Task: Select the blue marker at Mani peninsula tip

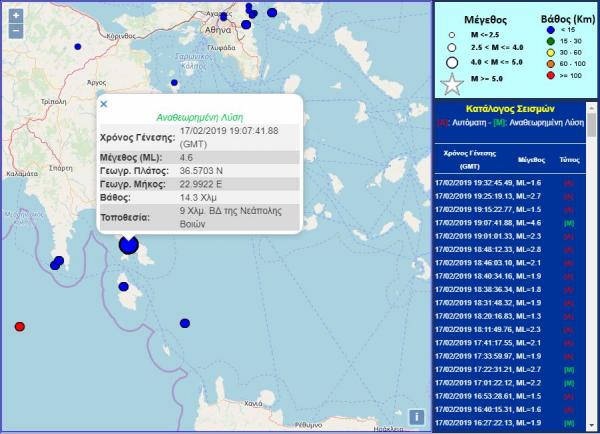Action: pos(58,262)
